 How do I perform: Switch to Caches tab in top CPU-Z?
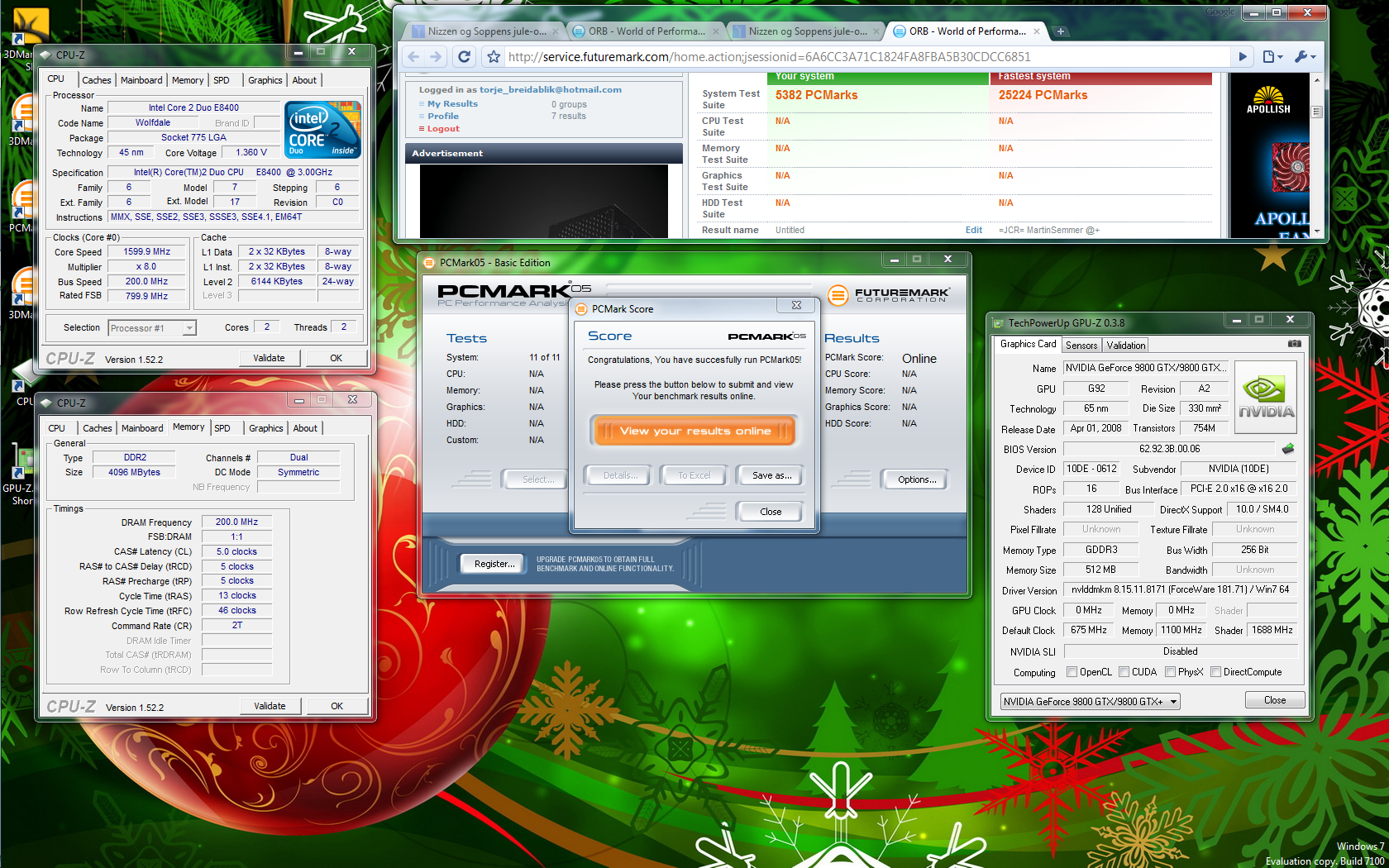click(x=96, y=80)
